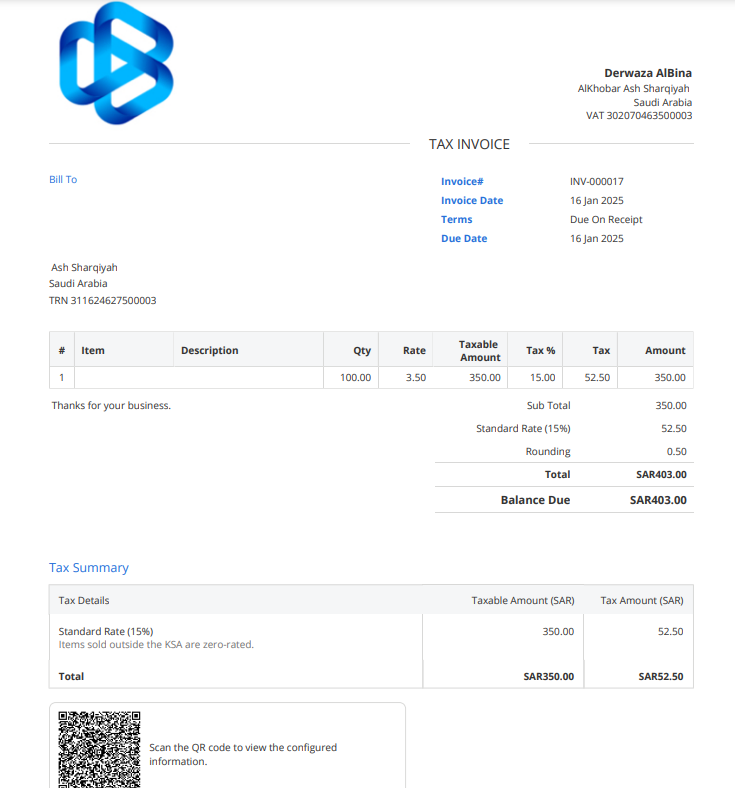Screen dimensions: 735x788
Task: Click the Thanks for your business note
Action: click(111, 406)
